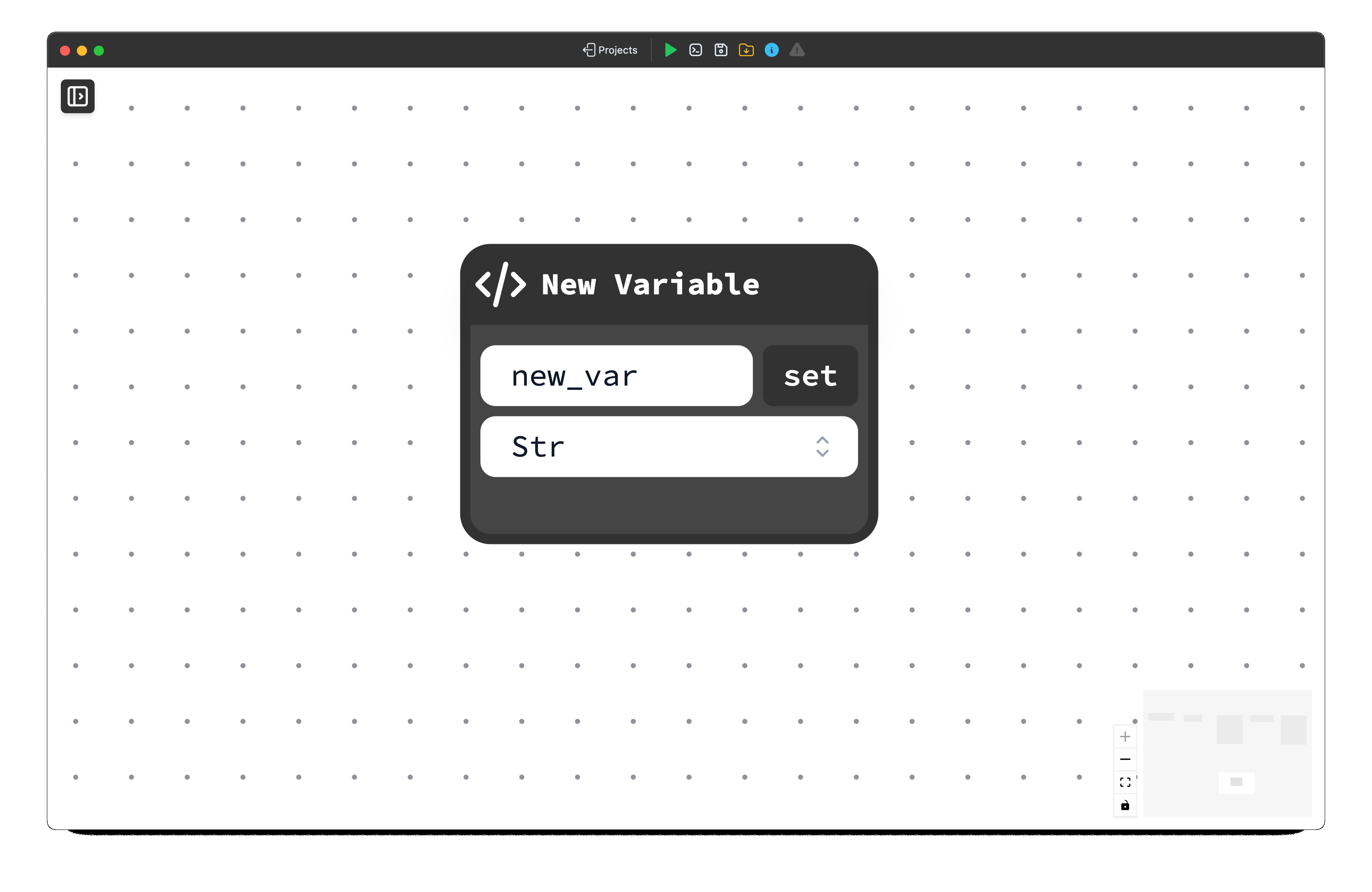The height and width of the screenshot is (892, 1372).
Task: Click the new_var name input field
Action: [616, 376]
